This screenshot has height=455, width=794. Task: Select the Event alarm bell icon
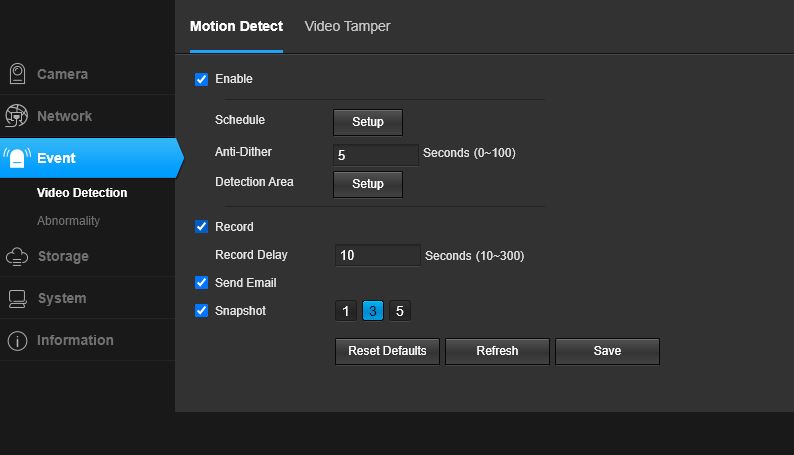pos(17,158)
